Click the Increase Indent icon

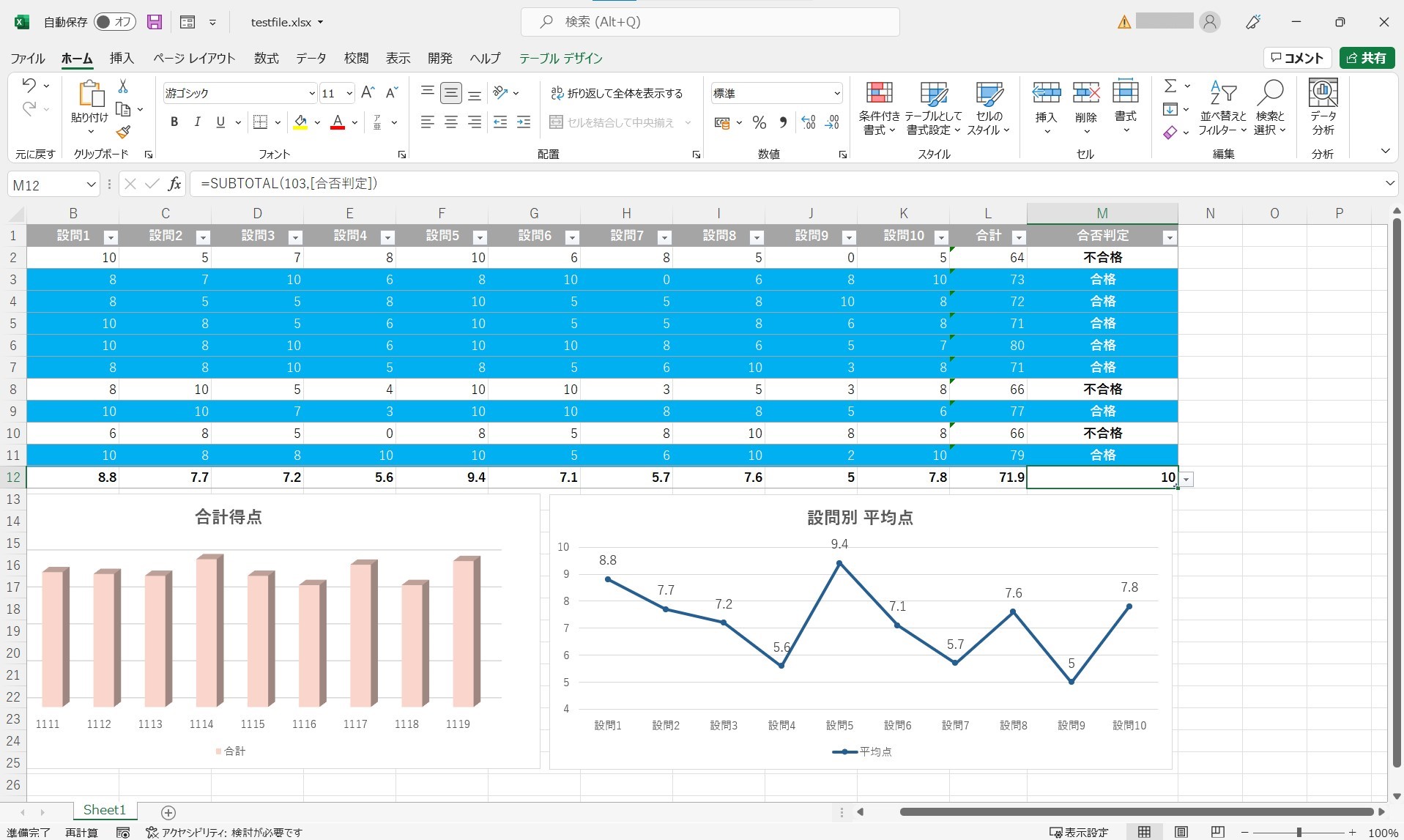click(x=524, y=122)
